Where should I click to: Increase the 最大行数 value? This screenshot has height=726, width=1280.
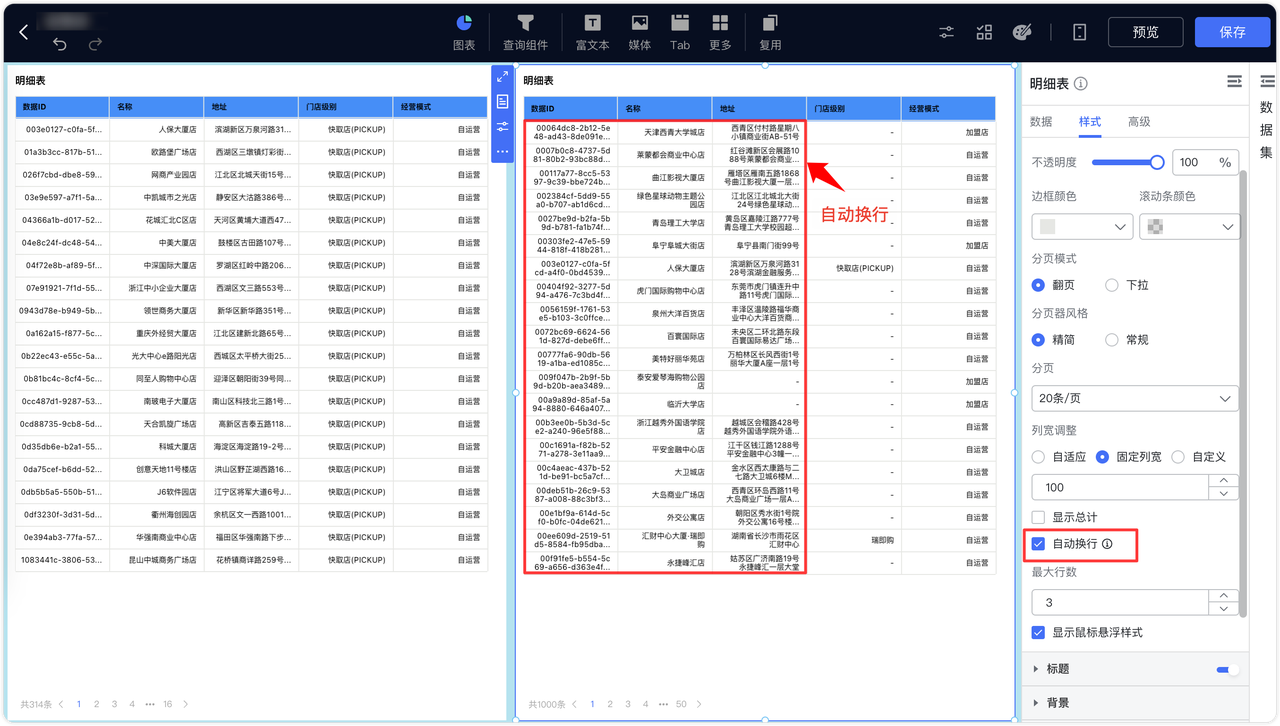(x=1225, y=596)
